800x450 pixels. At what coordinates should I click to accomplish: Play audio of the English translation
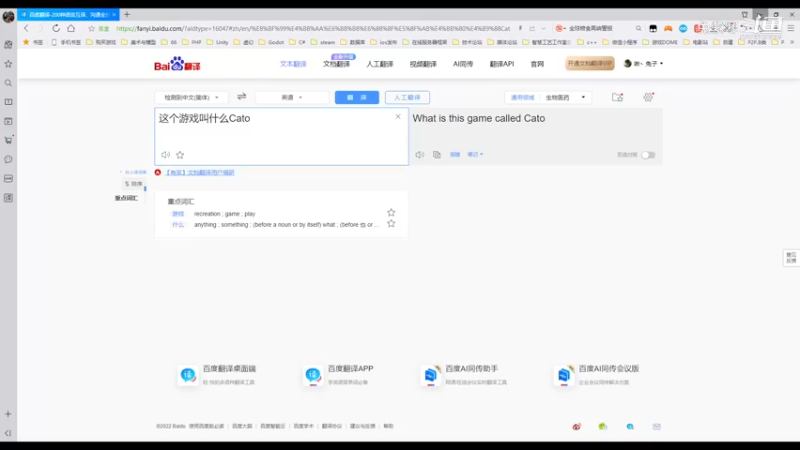click(419, 155)
